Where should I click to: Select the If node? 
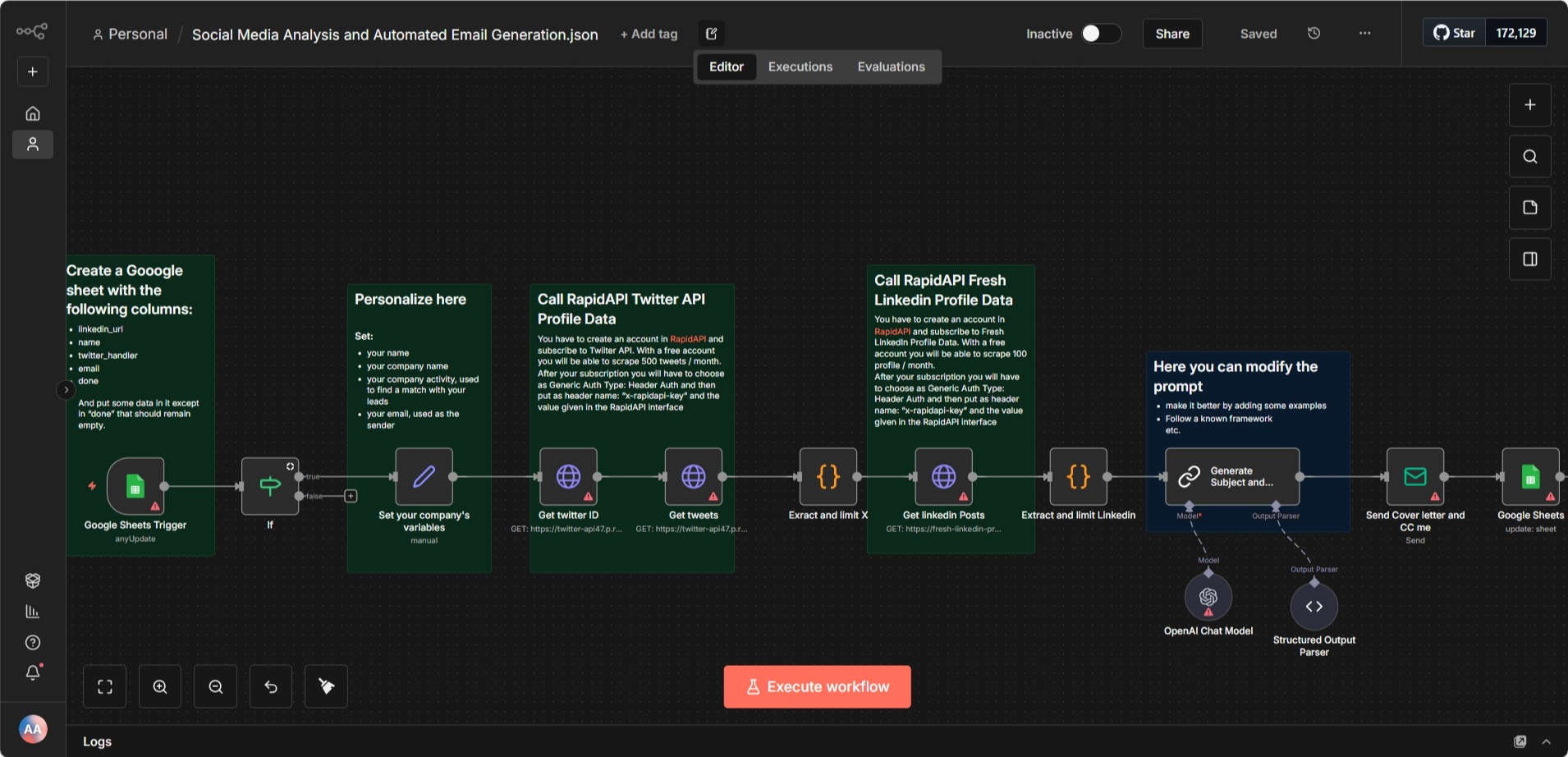pyautogui.click(x=270, y=486)
